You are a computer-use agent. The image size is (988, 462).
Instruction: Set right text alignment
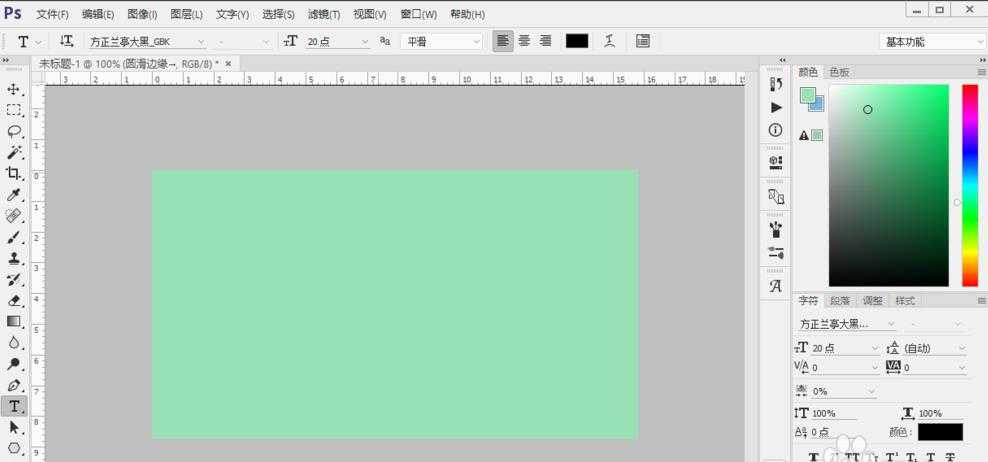[546, 41]
